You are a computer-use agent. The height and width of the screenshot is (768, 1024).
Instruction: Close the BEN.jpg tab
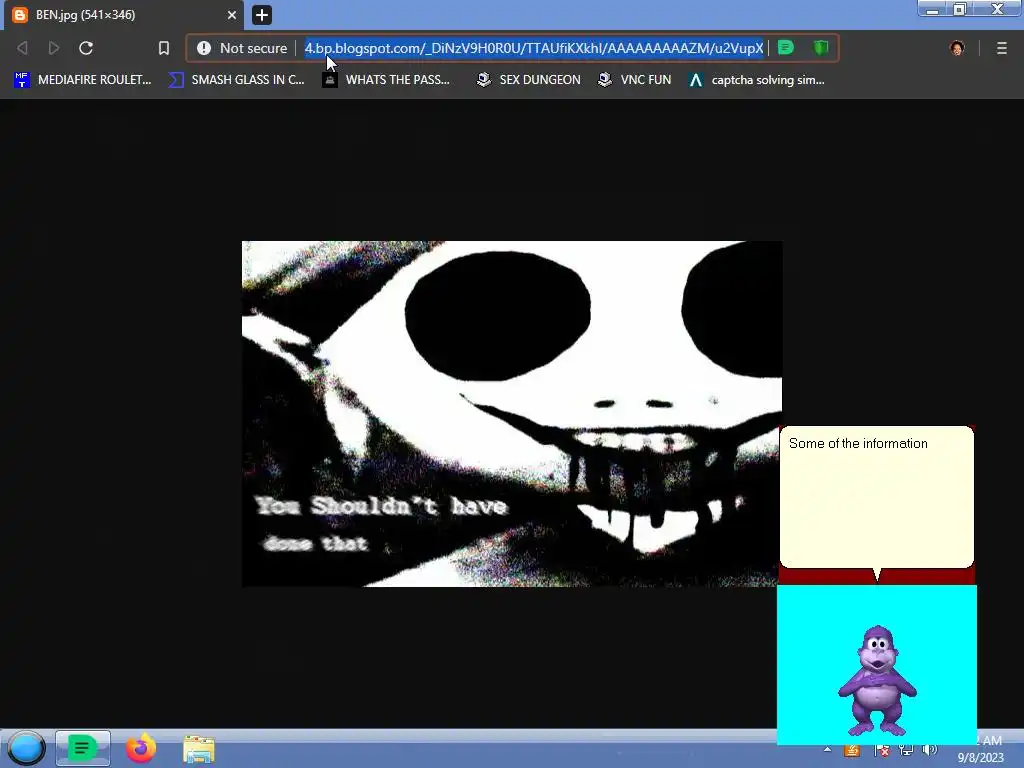point(231,14)
